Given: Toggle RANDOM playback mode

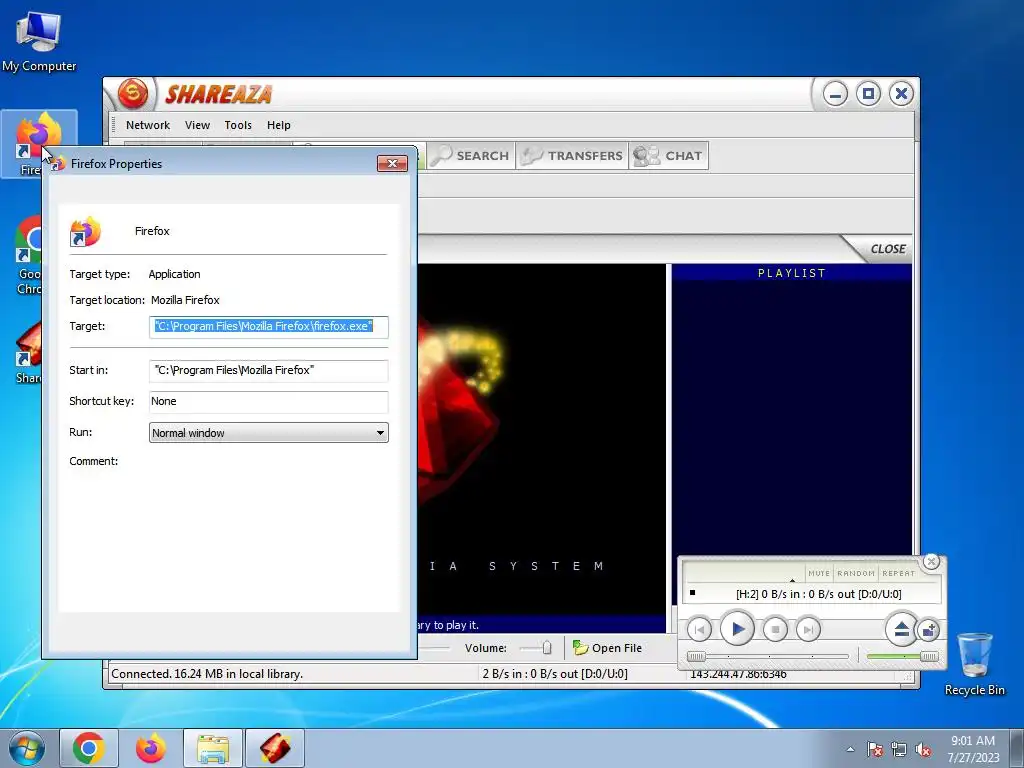Looking at the screenshot, I should coord(856,573).
